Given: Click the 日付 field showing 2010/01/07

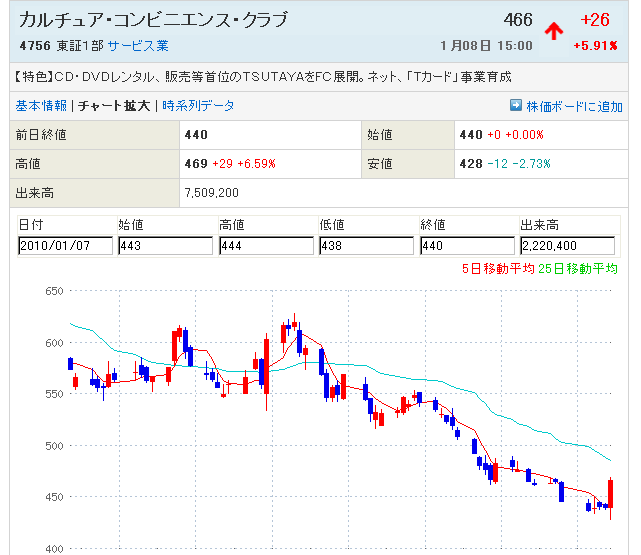Looking at the screenshot, I should coord(65,246).
